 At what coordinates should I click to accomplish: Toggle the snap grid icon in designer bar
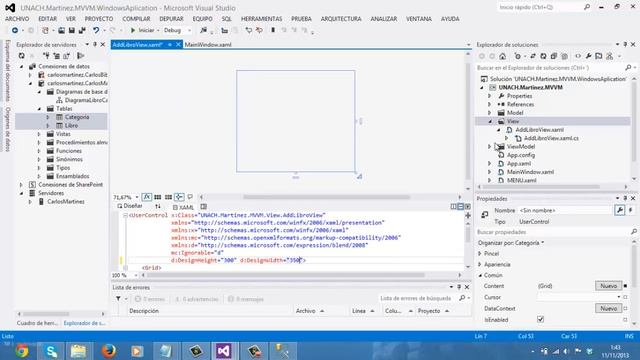pos(158,197)
